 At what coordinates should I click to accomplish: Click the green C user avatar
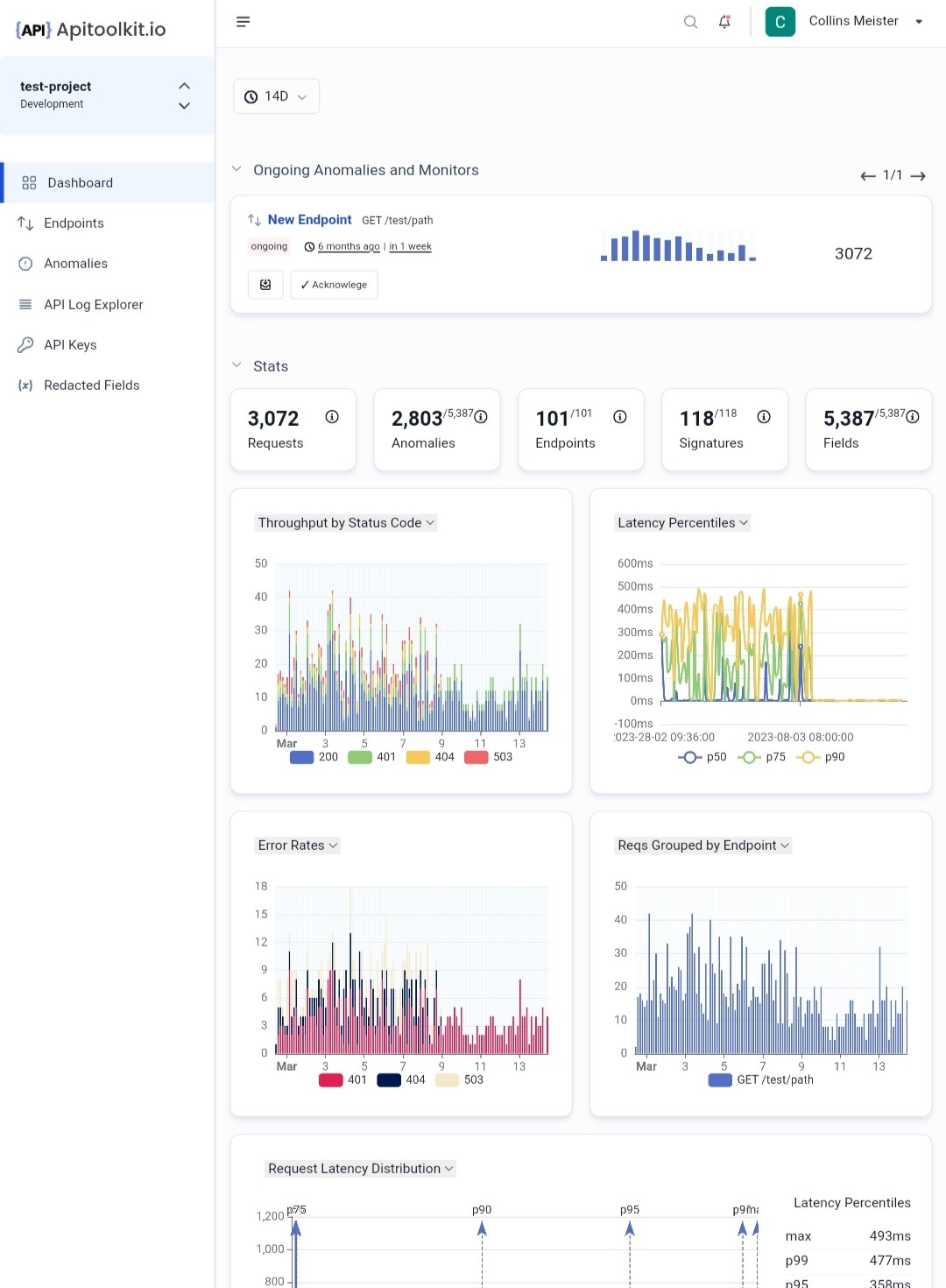pyautogui.click(x=780, y=22)
